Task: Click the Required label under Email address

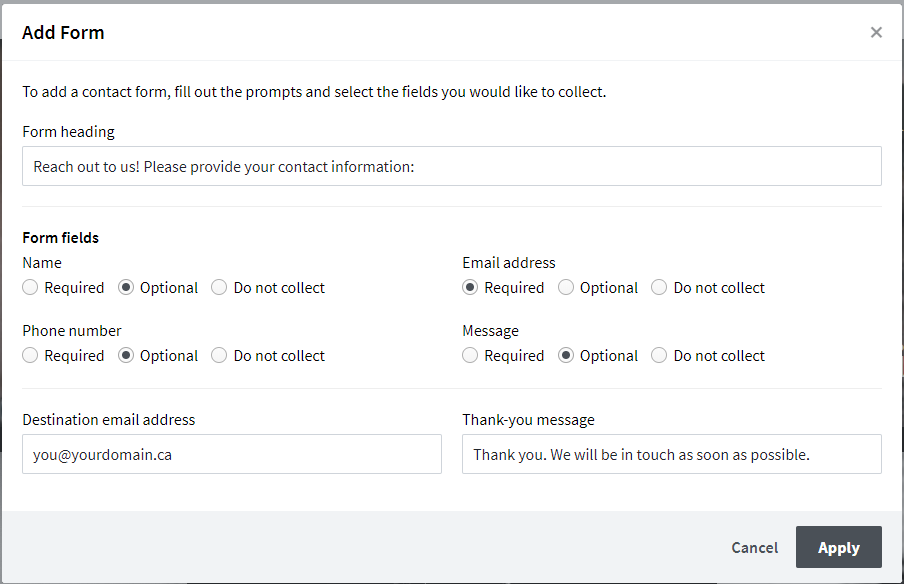Action: [514, 288]
